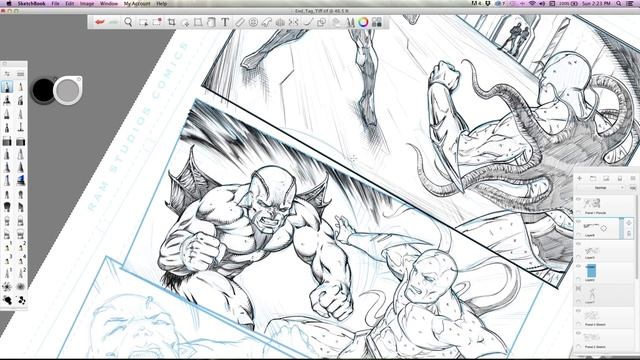
Task: Open the Image menu
Action: [x=87, y=3]
